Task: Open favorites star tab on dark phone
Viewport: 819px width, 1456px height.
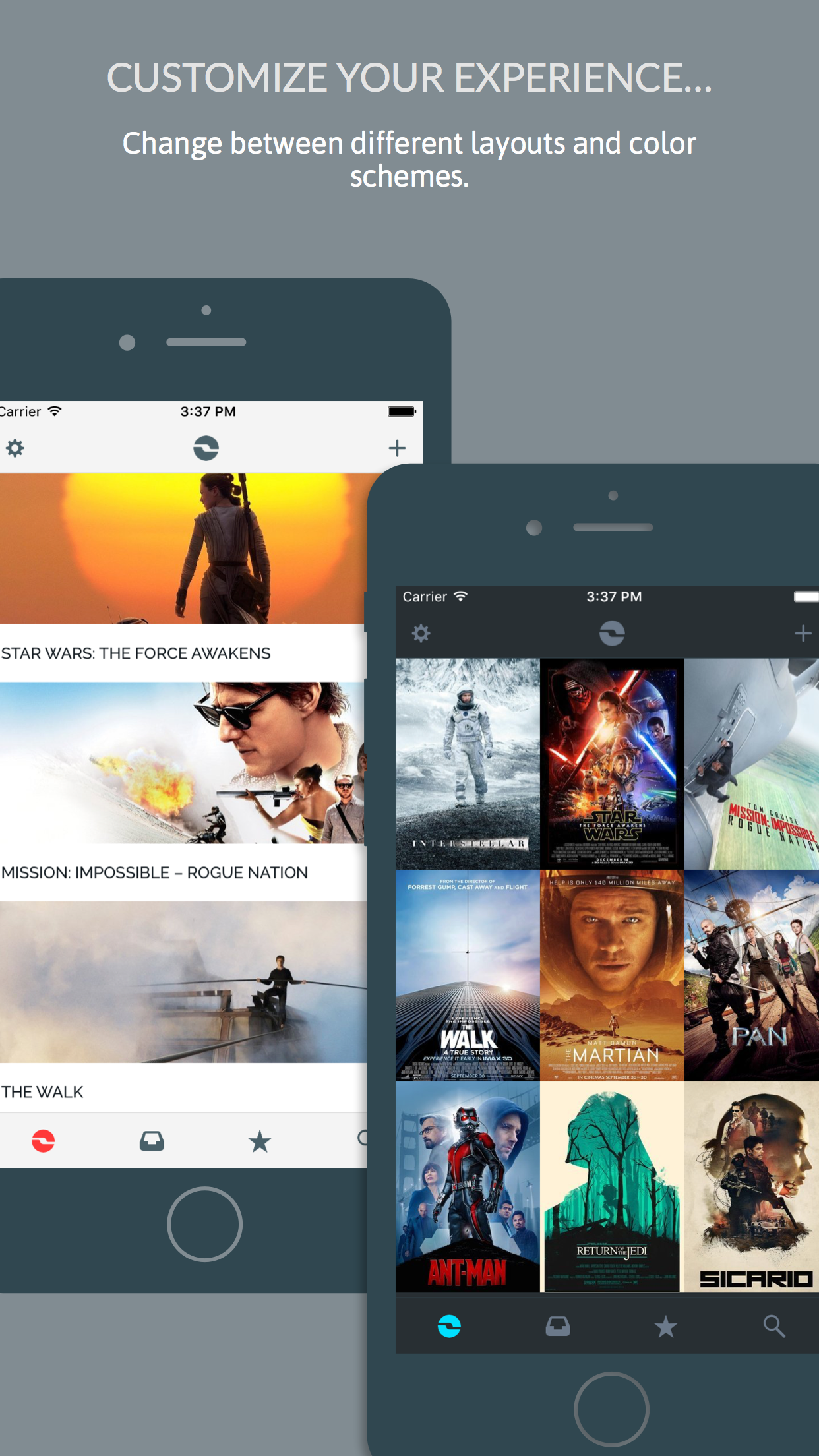Action: [666, 1326]
